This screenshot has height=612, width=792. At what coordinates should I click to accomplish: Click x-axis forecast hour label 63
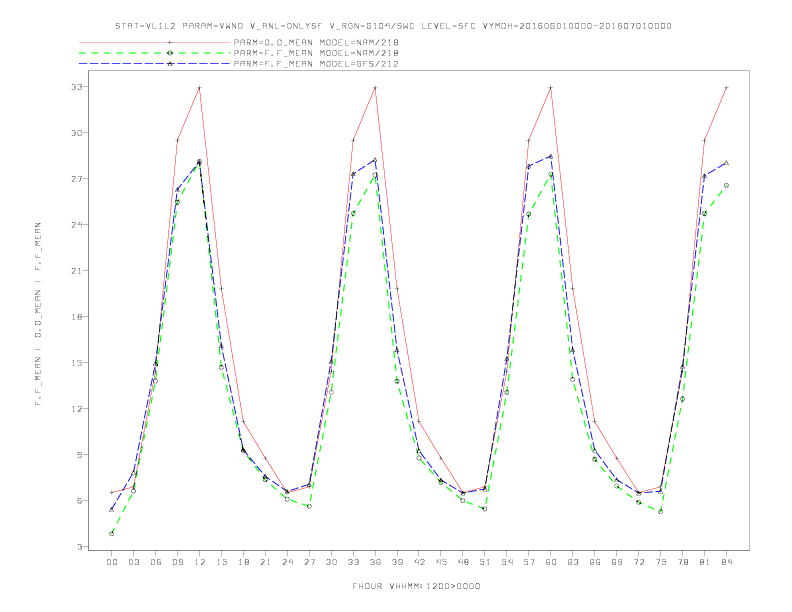click(x=573, y=562)
